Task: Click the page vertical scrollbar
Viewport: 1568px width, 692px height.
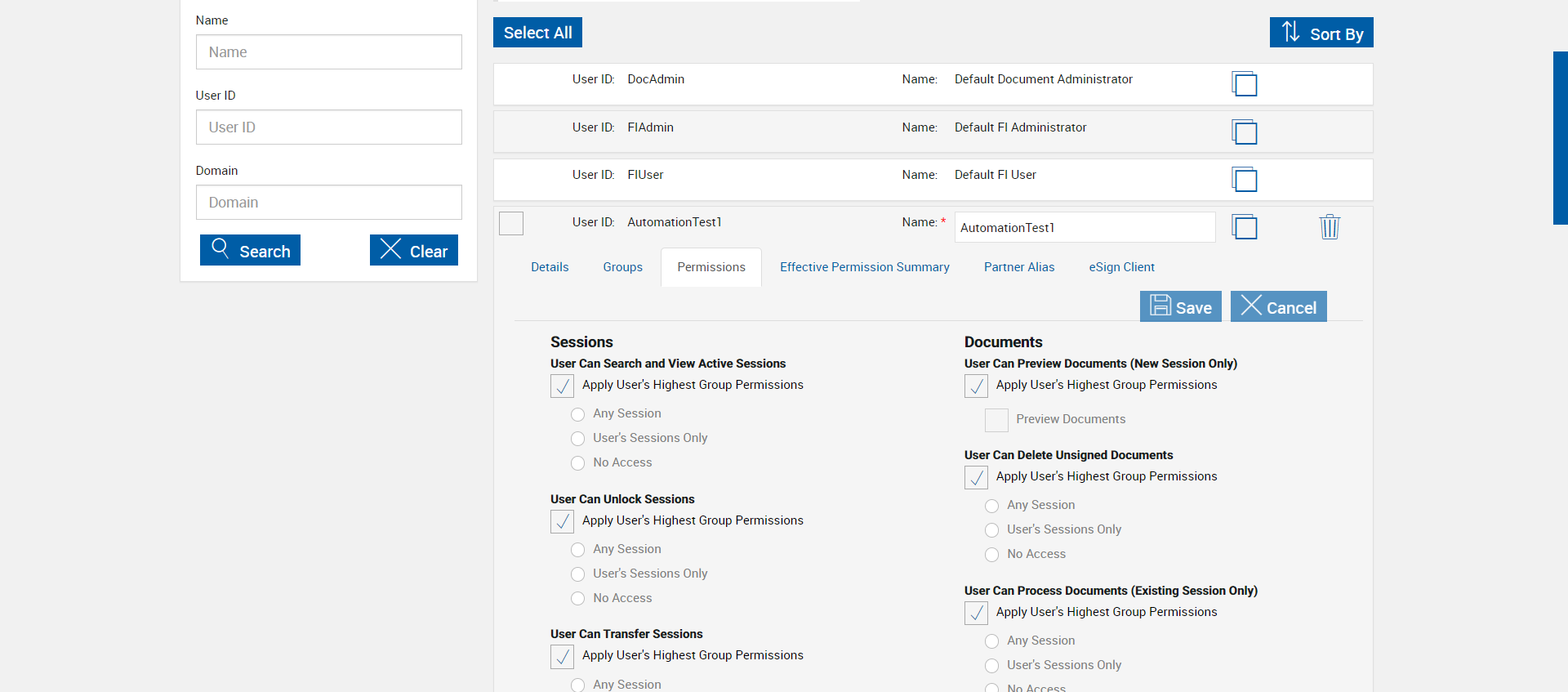Action: pyautogui.click(x=1560, y=137)
